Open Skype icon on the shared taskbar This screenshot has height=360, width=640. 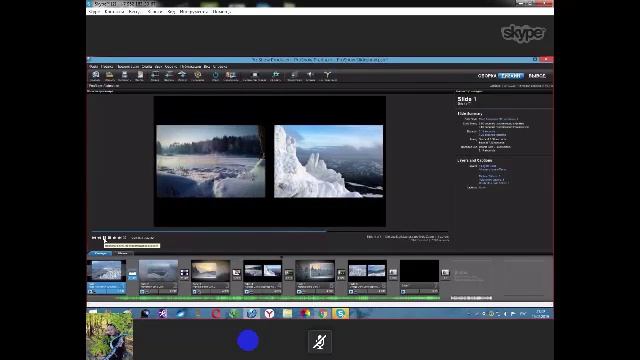point(340,313)
